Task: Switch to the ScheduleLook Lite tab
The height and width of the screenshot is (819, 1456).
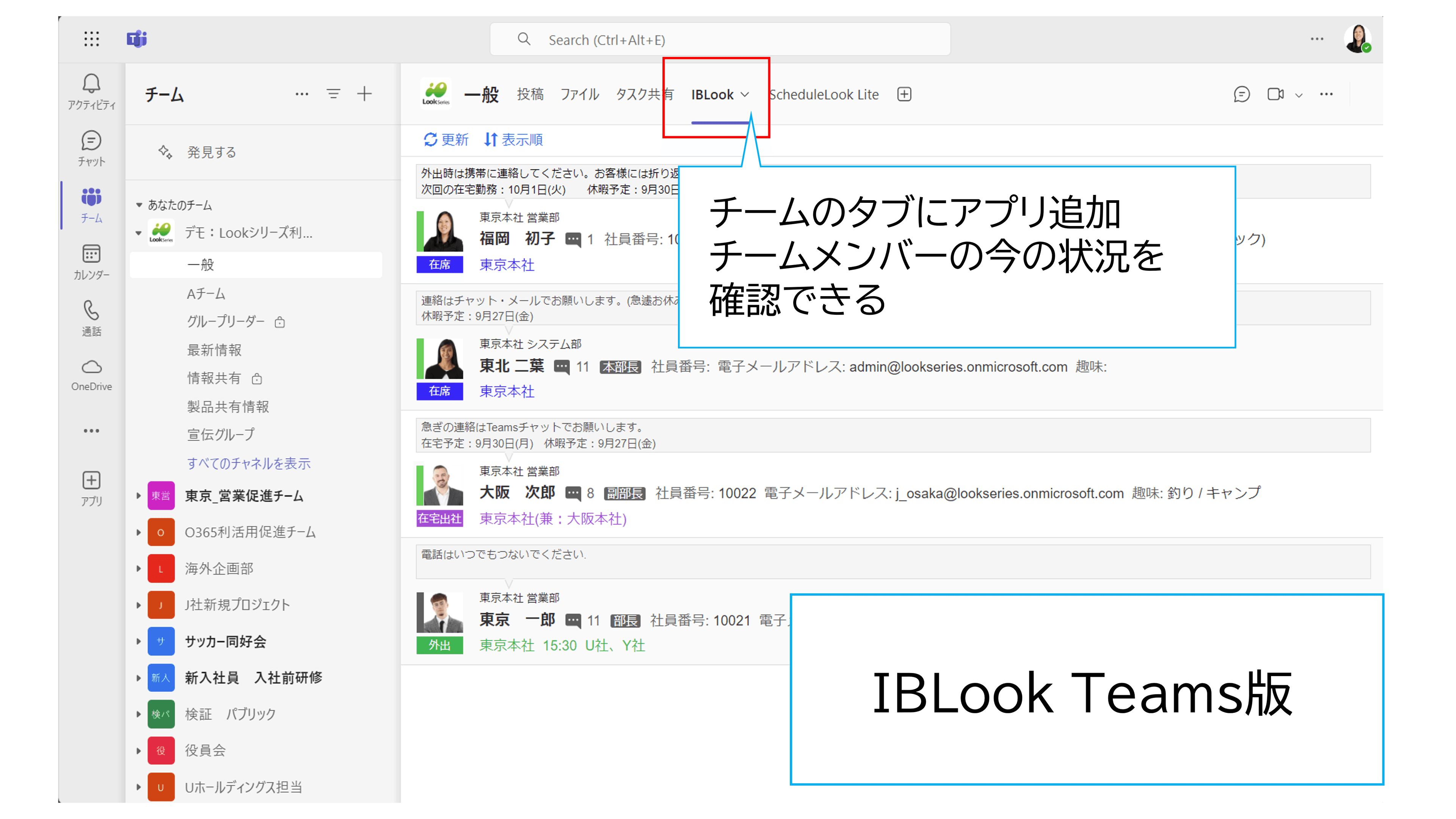Action: tap(824, 94)
